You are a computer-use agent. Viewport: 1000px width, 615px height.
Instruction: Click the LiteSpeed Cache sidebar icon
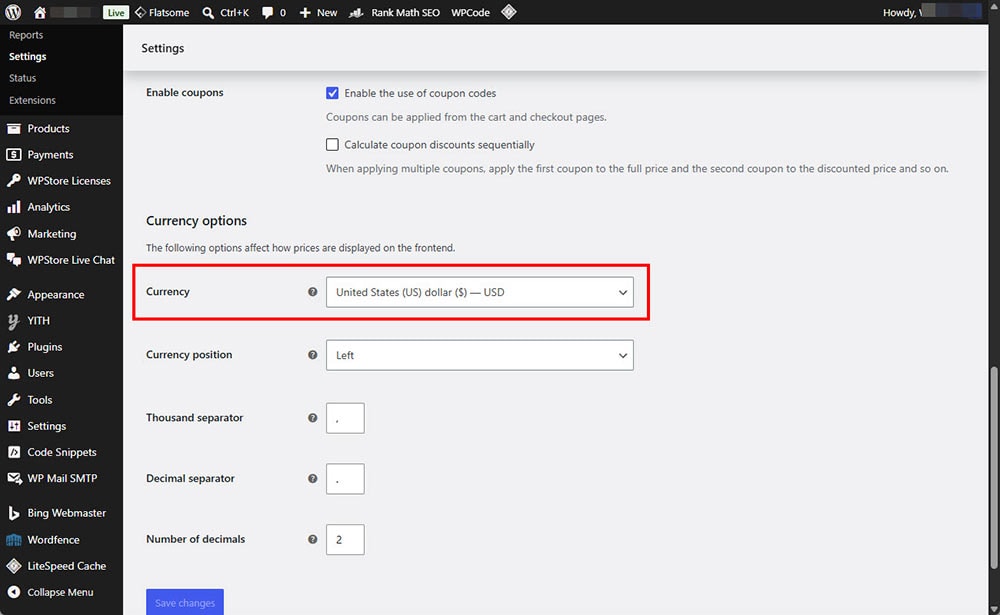[13, 566]
